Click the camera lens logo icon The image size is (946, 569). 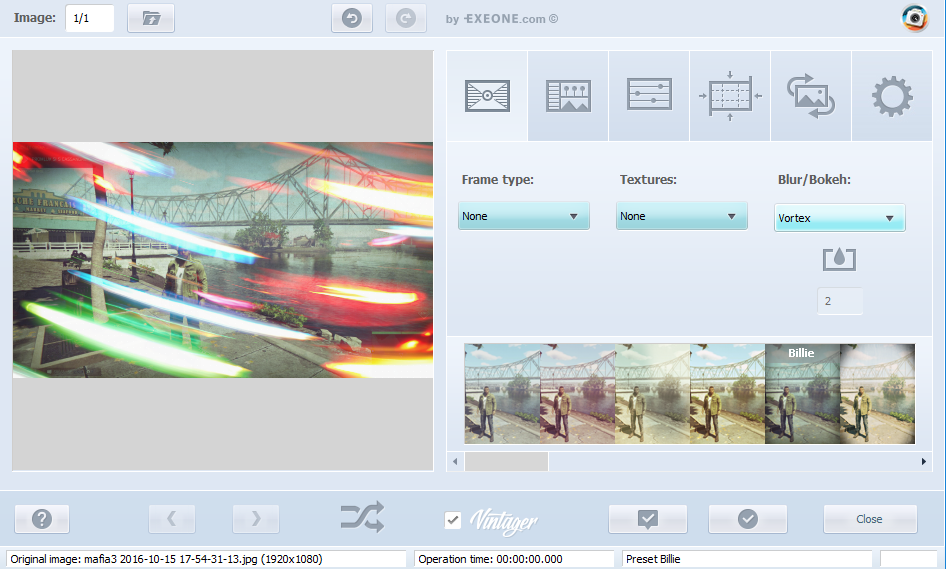pos(915,19)
